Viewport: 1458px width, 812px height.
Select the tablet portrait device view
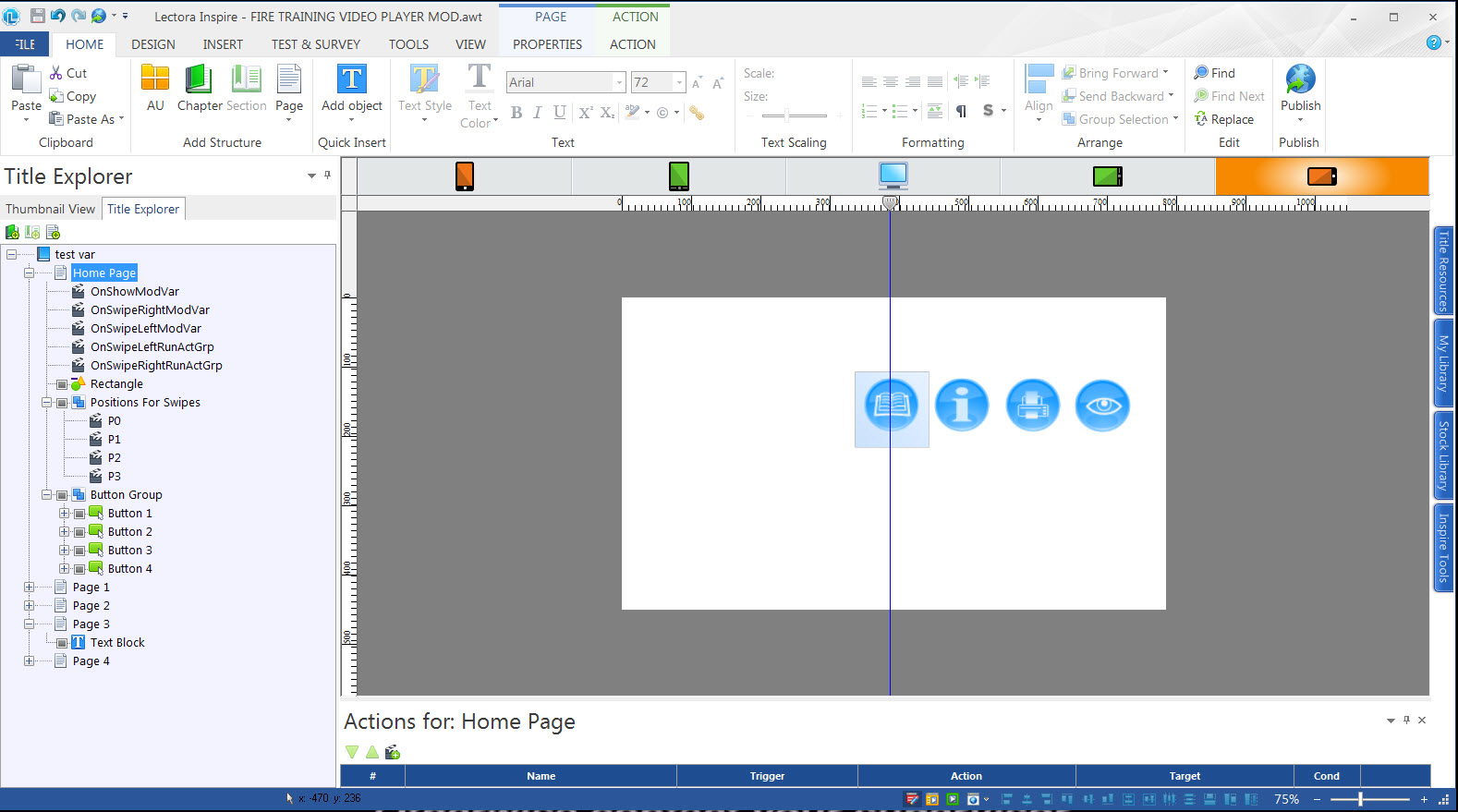click(x=679, y=176)
